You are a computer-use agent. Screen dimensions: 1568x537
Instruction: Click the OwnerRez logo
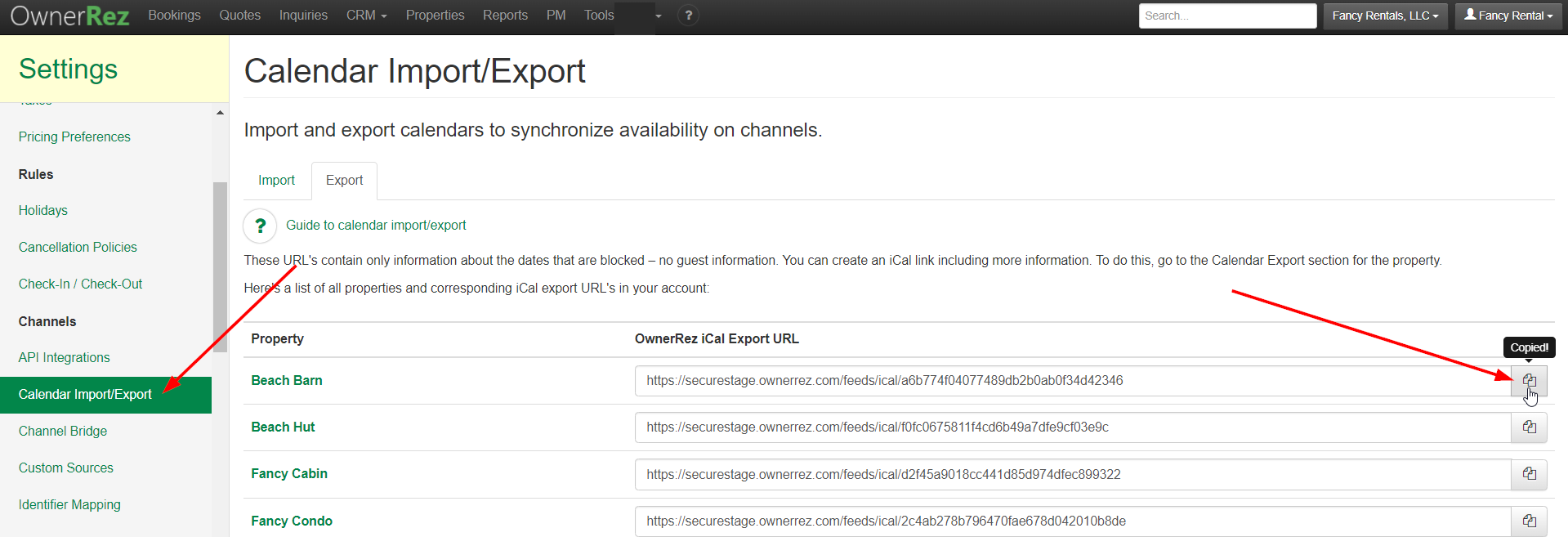(69, 16)
